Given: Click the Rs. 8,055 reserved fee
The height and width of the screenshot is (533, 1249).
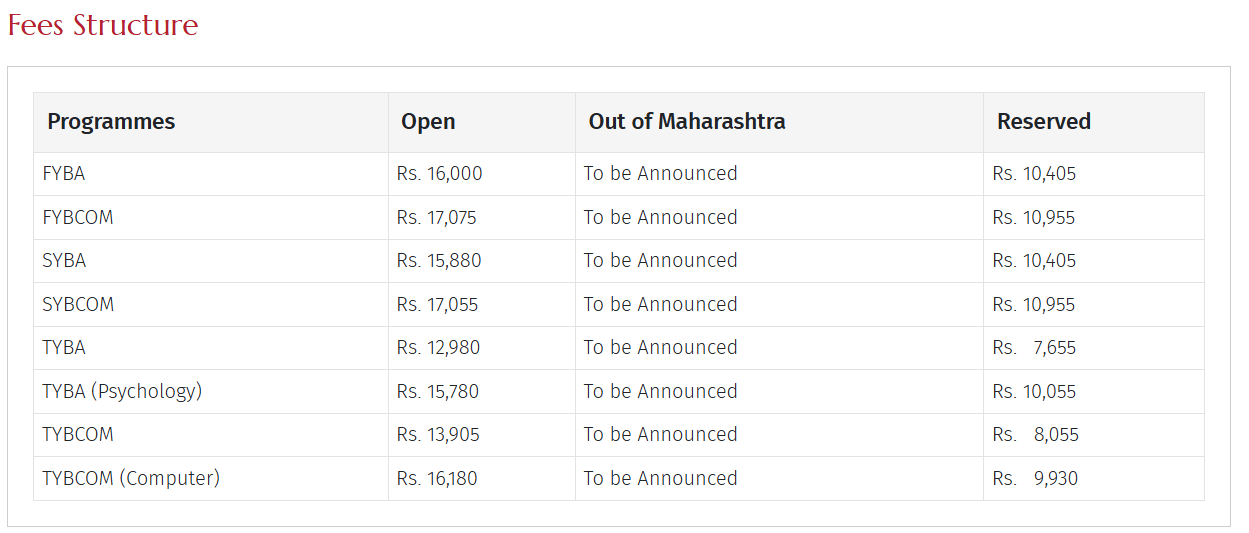Looking at the screenshot, I should (1036, 435).
